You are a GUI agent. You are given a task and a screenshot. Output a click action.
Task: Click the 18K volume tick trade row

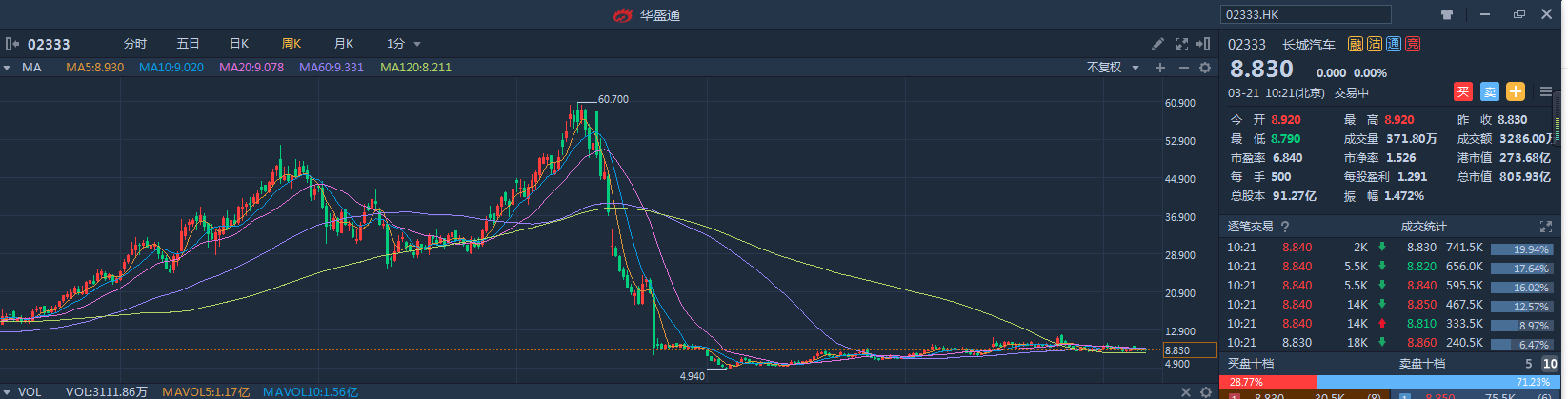(x=1306, y=343)
